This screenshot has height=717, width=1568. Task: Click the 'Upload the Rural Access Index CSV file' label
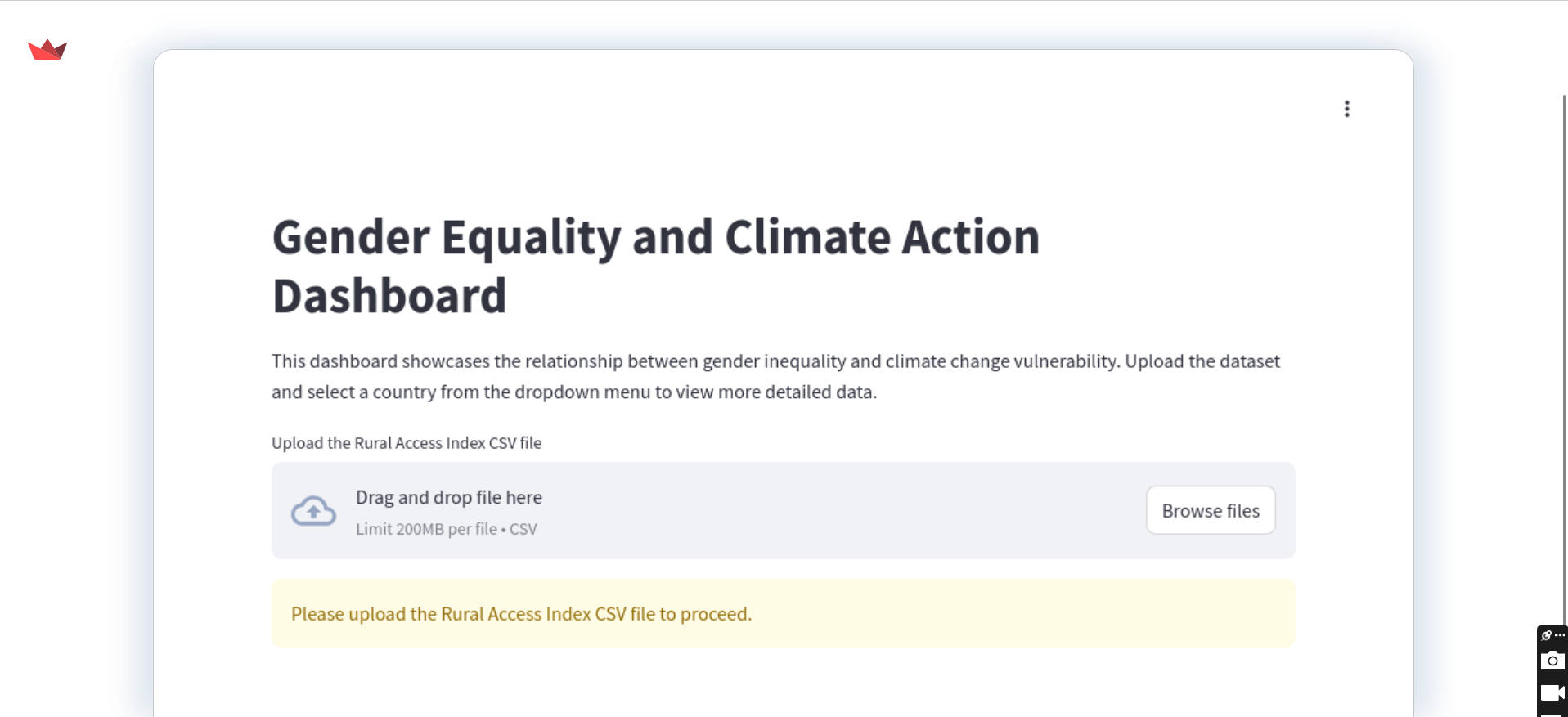point(407,443)
